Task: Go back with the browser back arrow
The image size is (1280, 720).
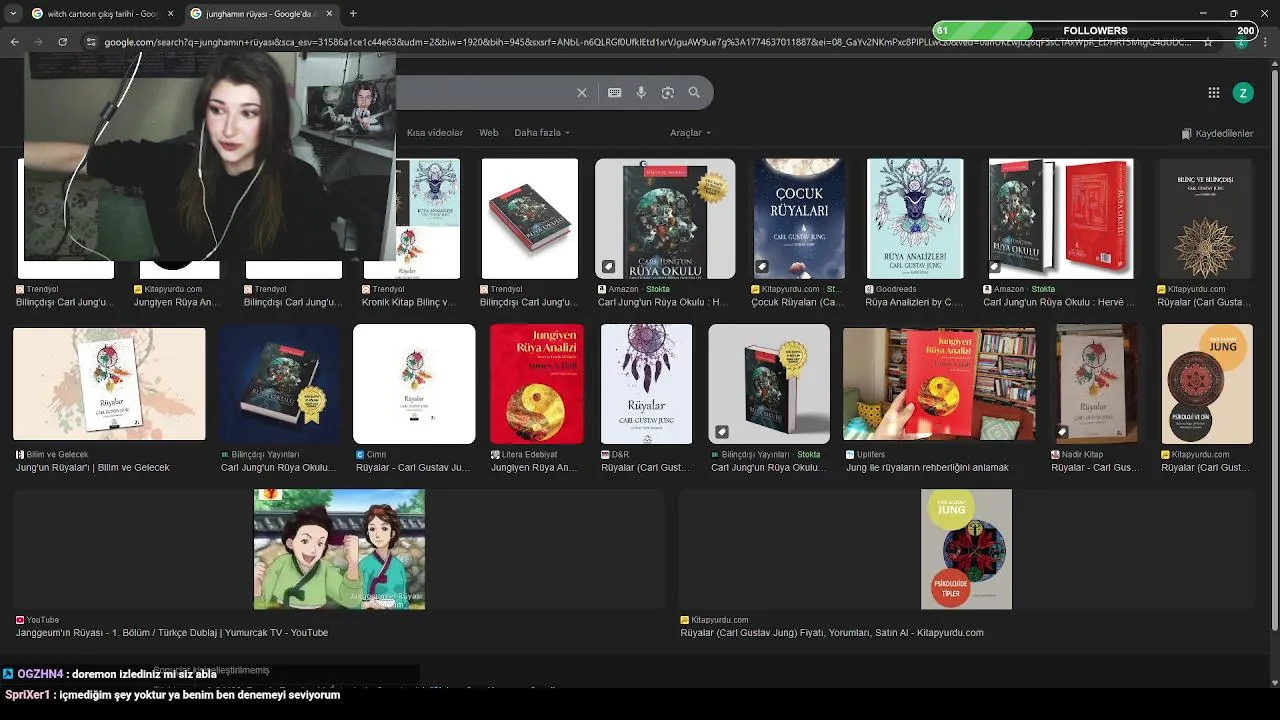Action: (x=14, y=42)
